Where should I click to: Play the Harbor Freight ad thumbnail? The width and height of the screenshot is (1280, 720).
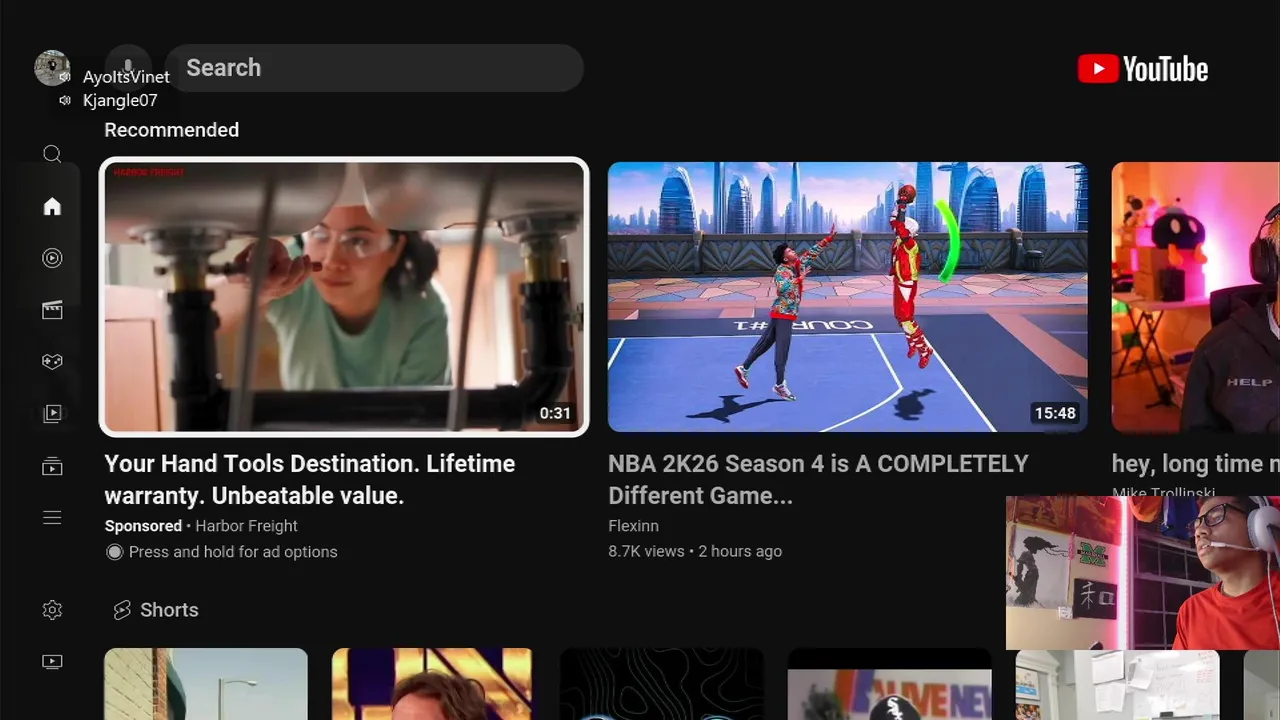(x=344, y=297)
